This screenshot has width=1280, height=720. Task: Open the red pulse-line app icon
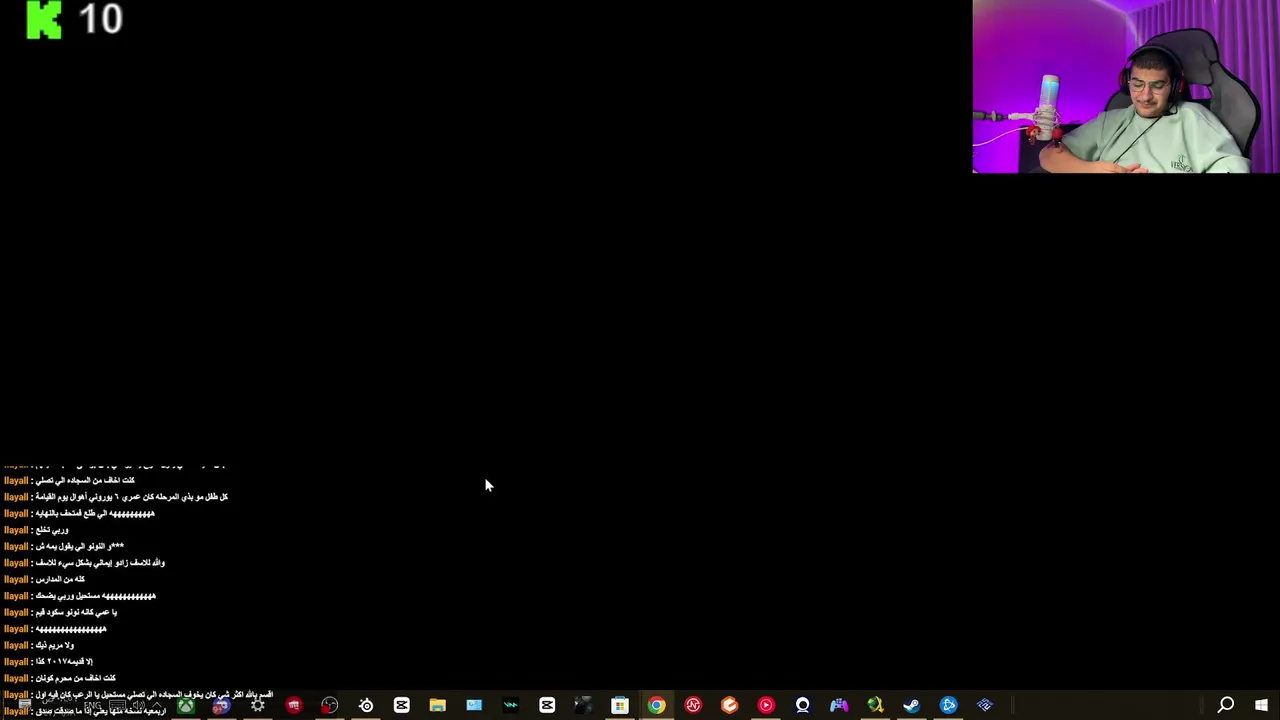point(693,706)
